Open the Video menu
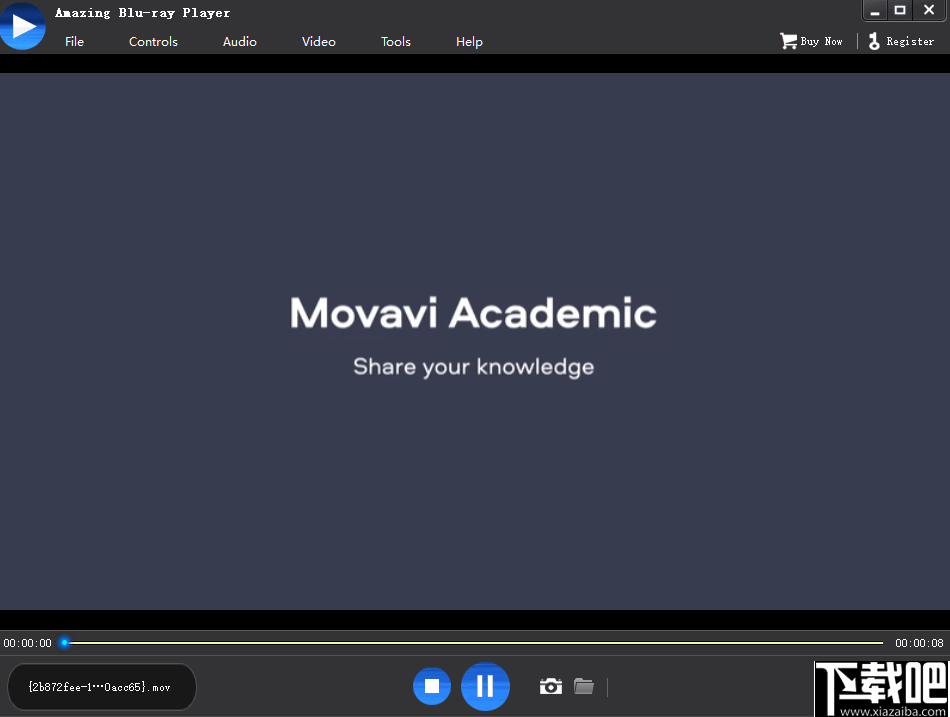This screenshot has width=950, height=717. [319, 42]
